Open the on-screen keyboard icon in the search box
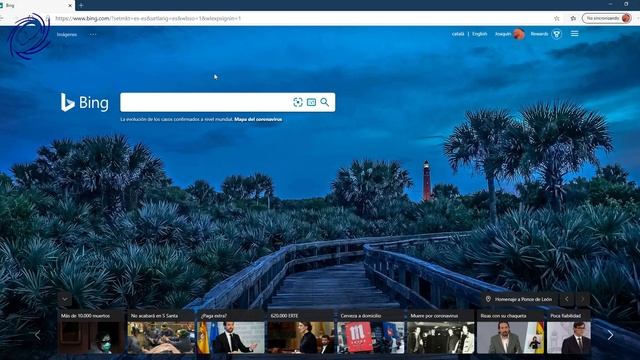Image resolution: width=640 pixels, height=360 pixels. (311, 102)
